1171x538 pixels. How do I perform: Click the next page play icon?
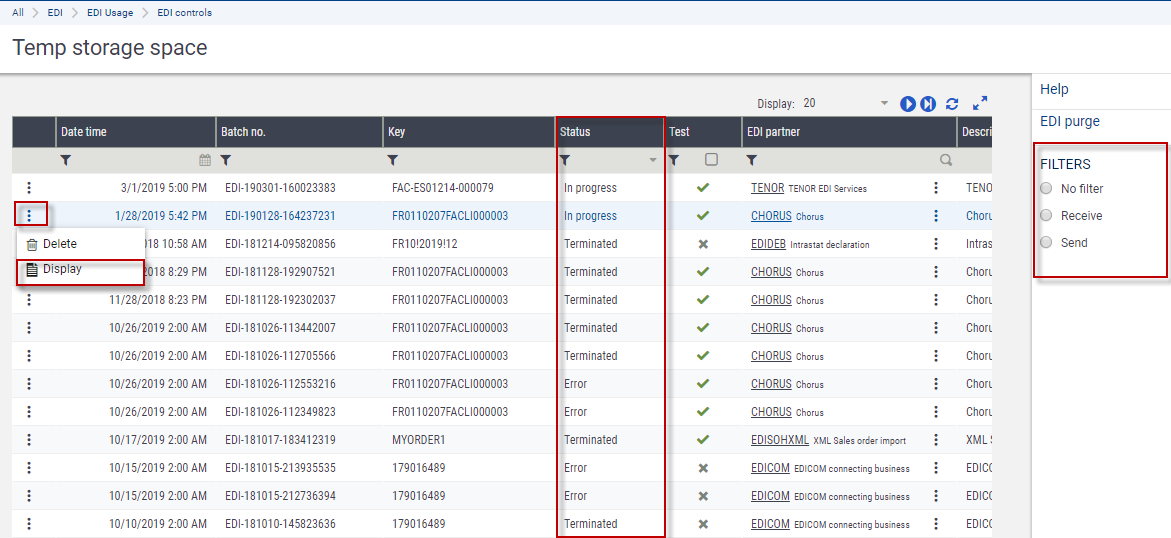tap(908, 104)
